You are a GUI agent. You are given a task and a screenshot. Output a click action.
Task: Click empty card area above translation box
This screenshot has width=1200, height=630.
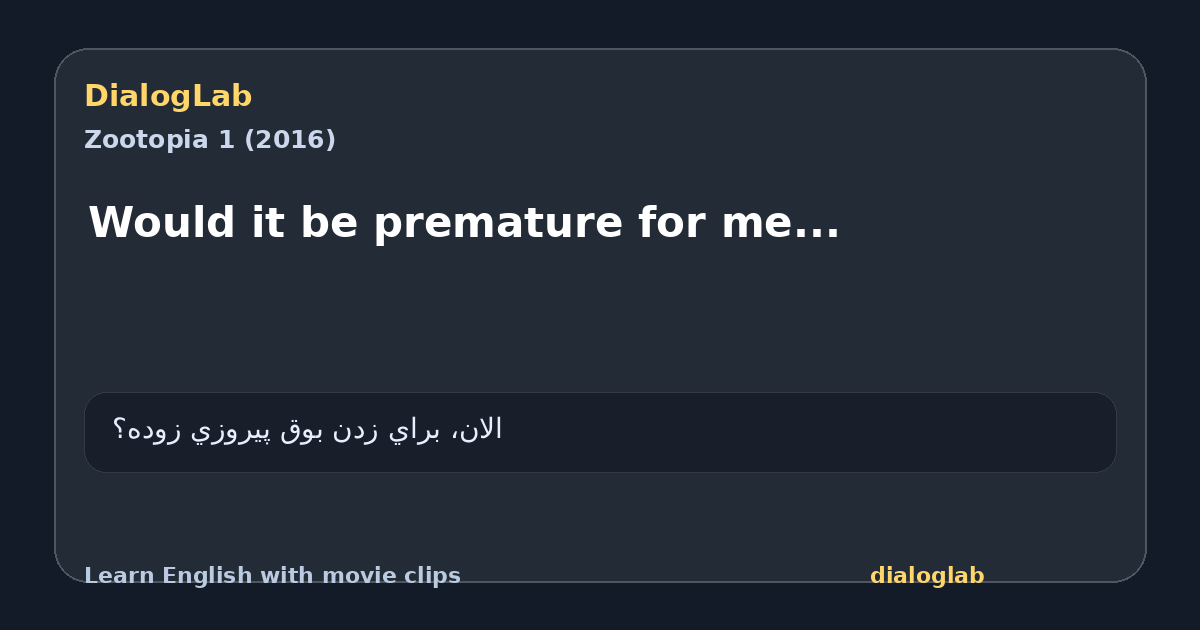point(600,320)
